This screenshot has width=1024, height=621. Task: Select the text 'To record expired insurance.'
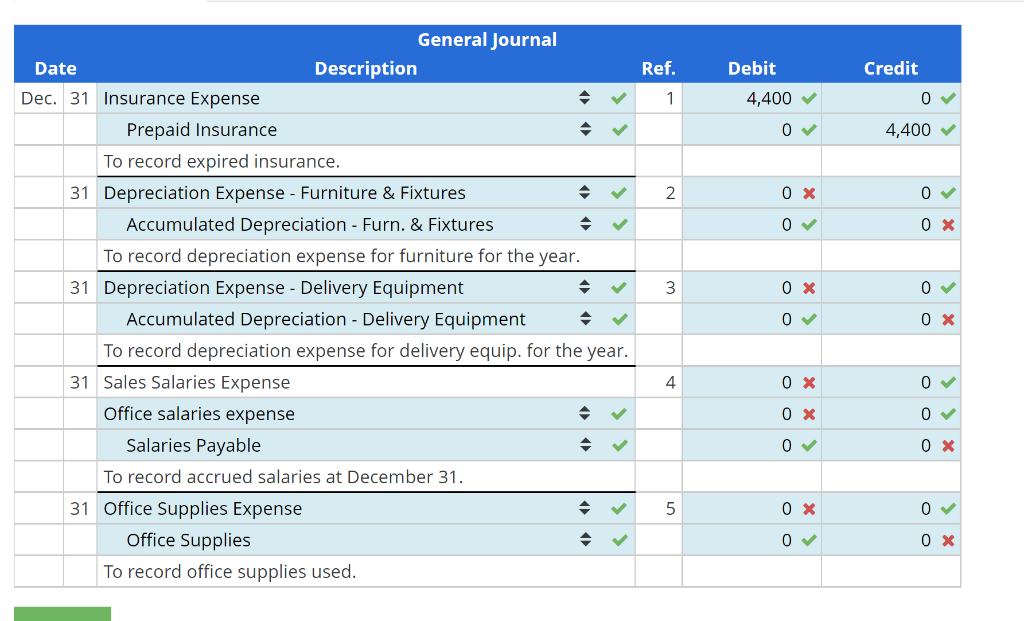click(x=222, y=161)
